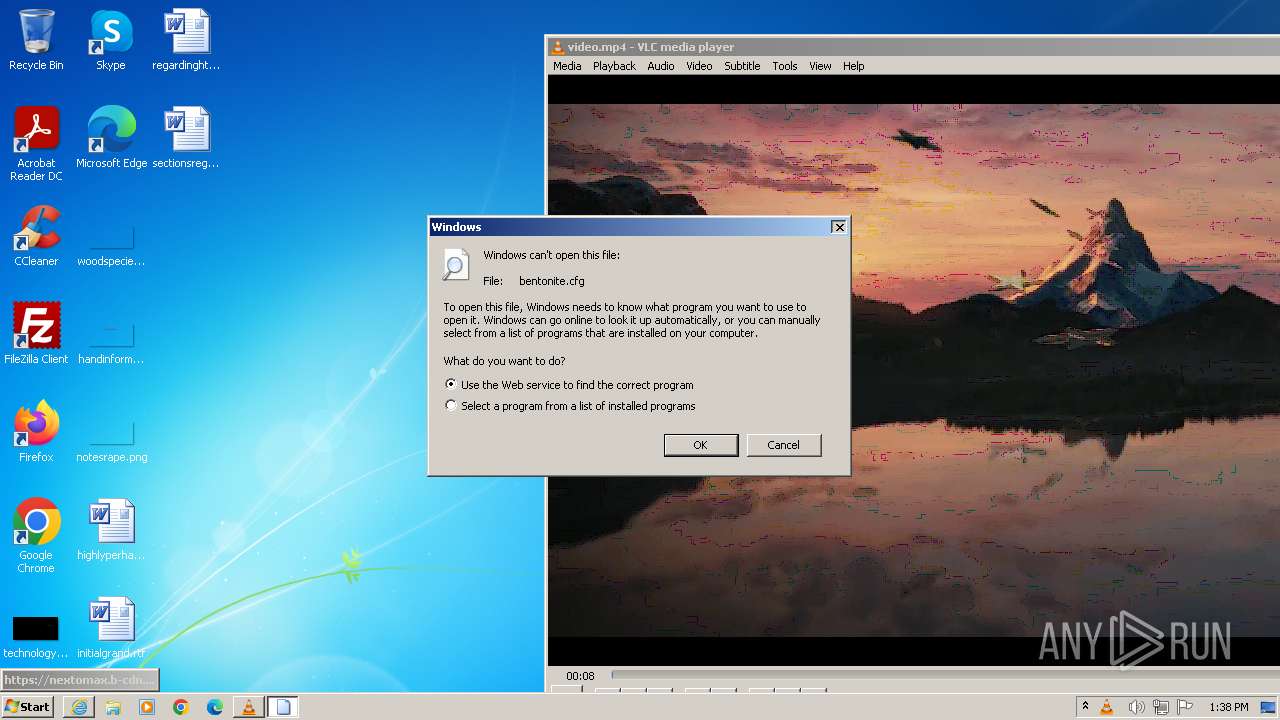Open VLC Video menu

click(699, 66)
